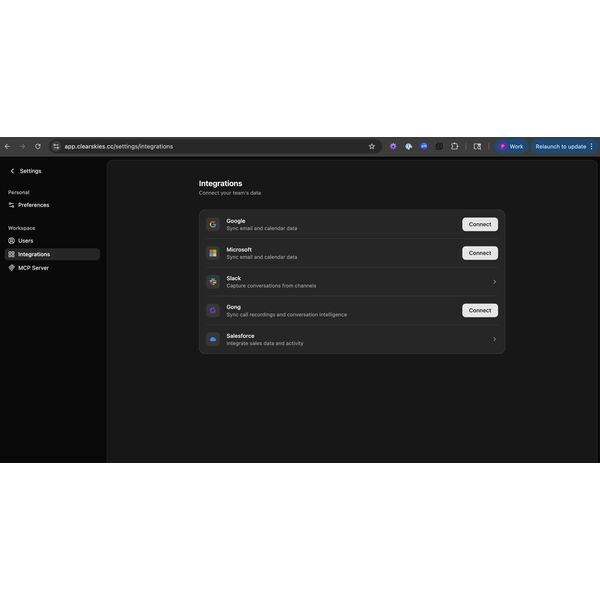Expand the Slack integration row chevron
This screenshot has height=600, width=600.
pyautogui.click(x=494, y=282)
